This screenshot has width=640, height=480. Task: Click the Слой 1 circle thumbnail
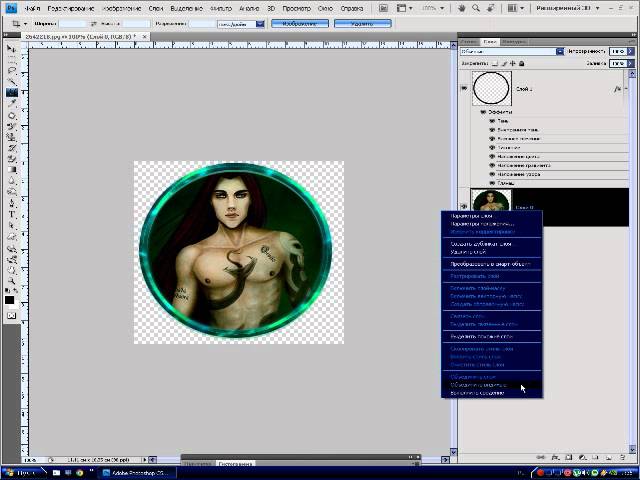coord(491,88)
